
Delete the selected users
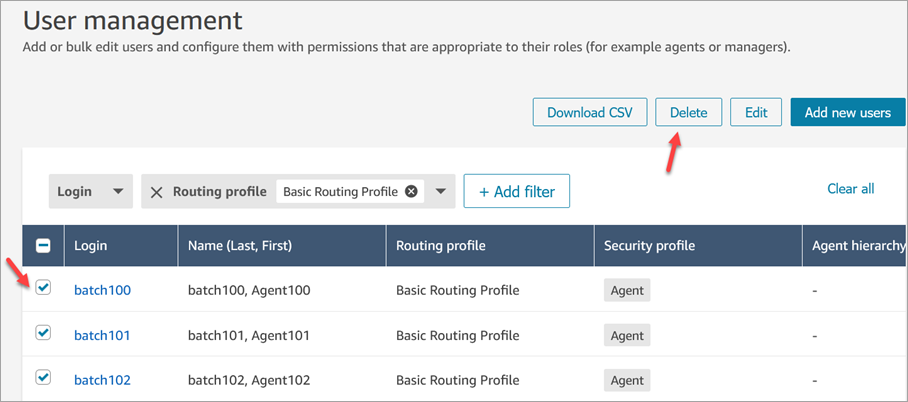coord(688,112)
